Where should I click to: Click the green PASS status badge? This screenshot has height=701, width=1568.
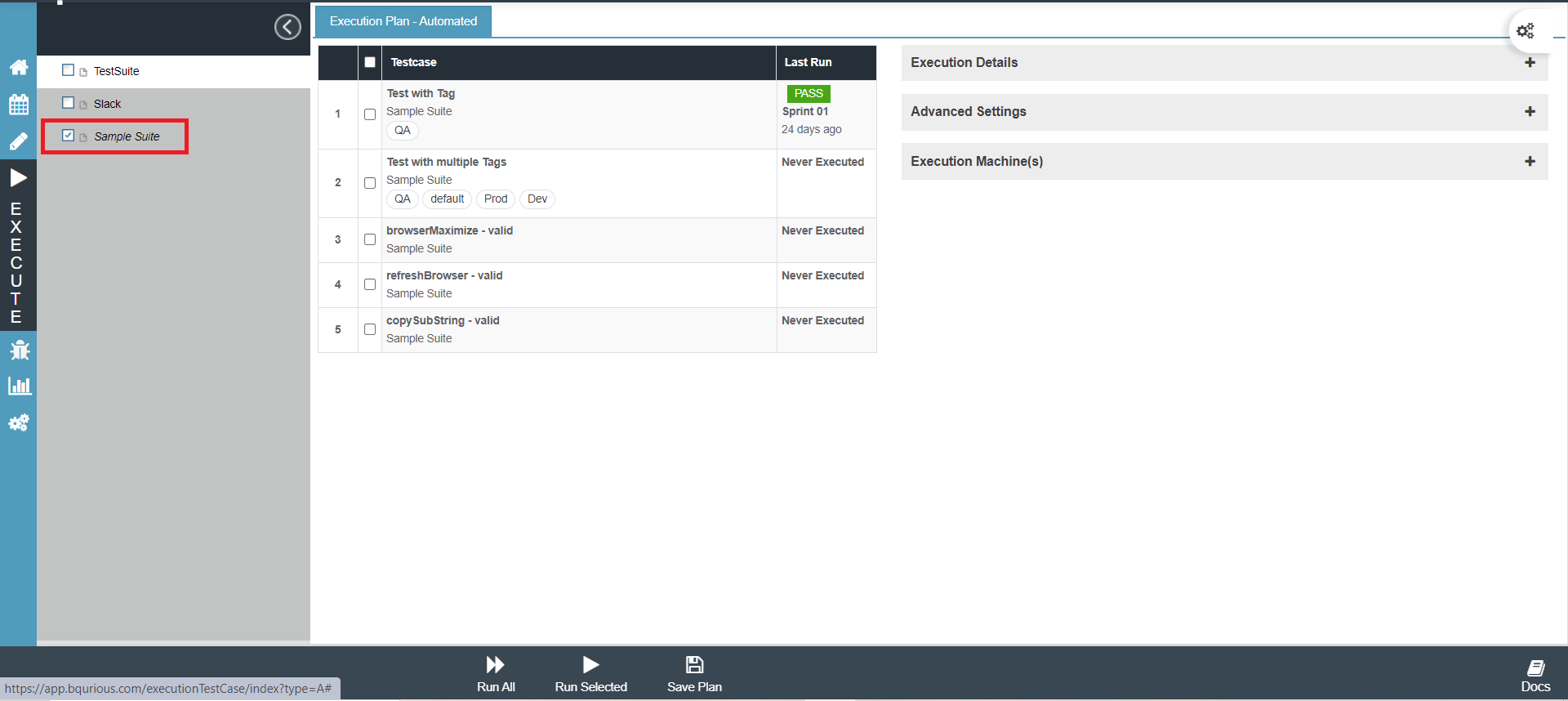(808, 94)
